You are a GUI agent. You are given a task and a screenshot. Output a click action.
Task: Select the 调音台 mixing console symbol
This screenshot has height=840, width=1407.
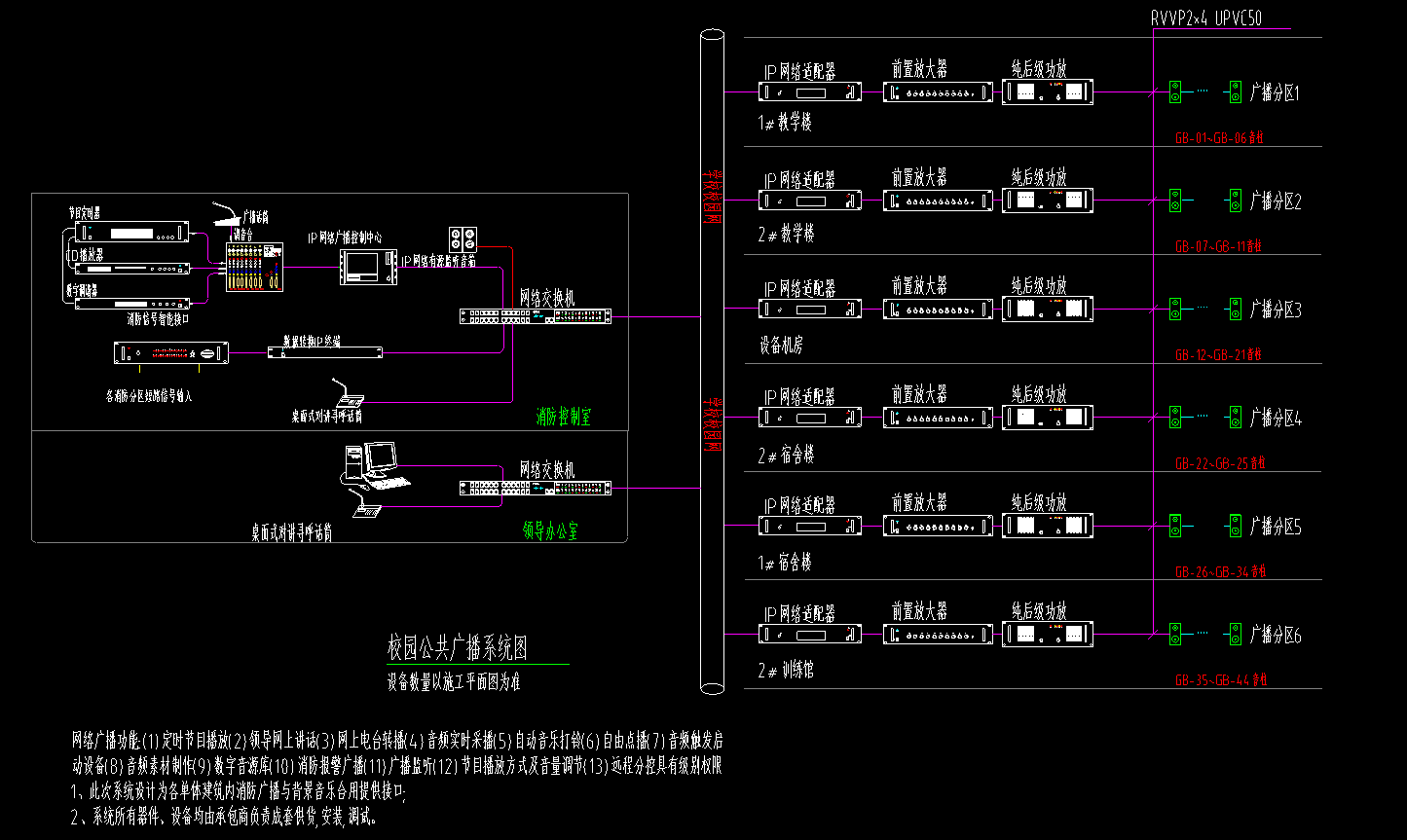[255, 267]
